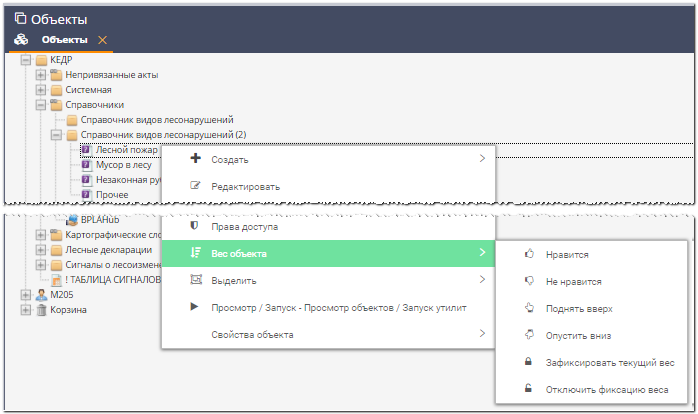698x414 pixels.
Task: Choose Свойства объекта from the context menu
Action: [251, 334]
